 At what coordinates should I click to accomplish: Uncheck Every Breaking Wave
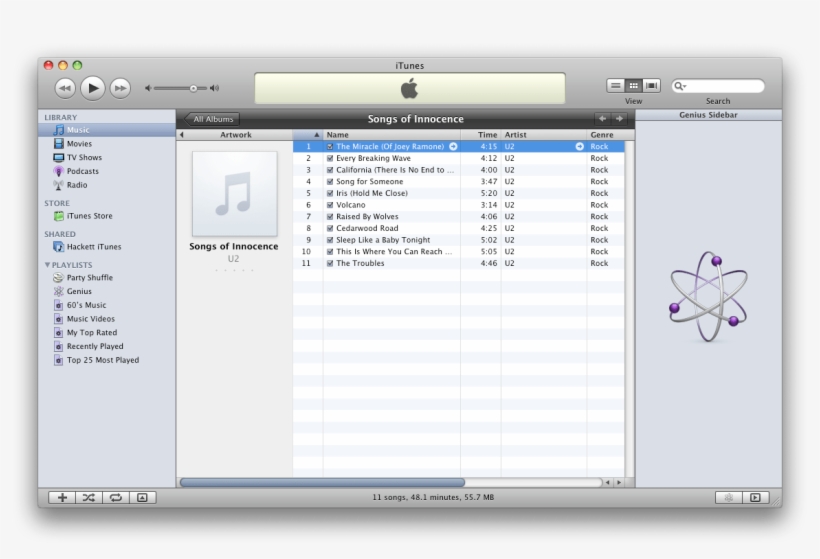tap(330, 158)
